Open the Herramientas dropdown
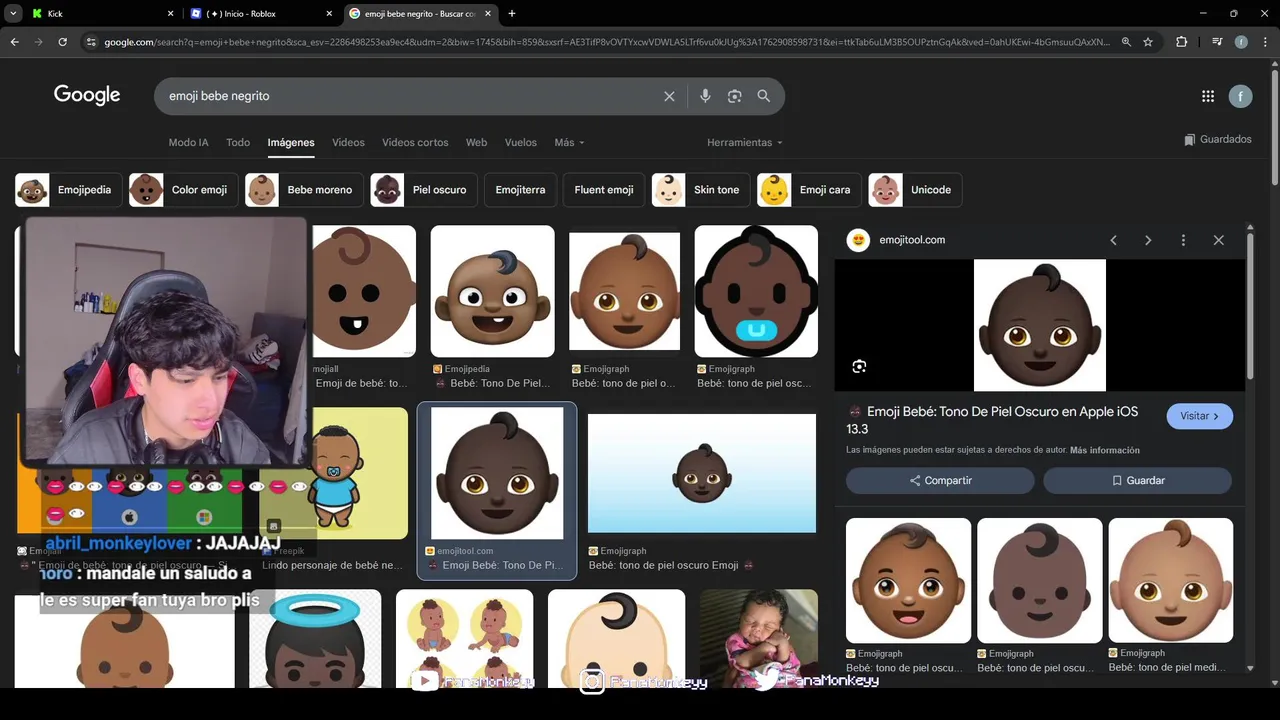Screen dimensions: 1280x720 [745, 142]
